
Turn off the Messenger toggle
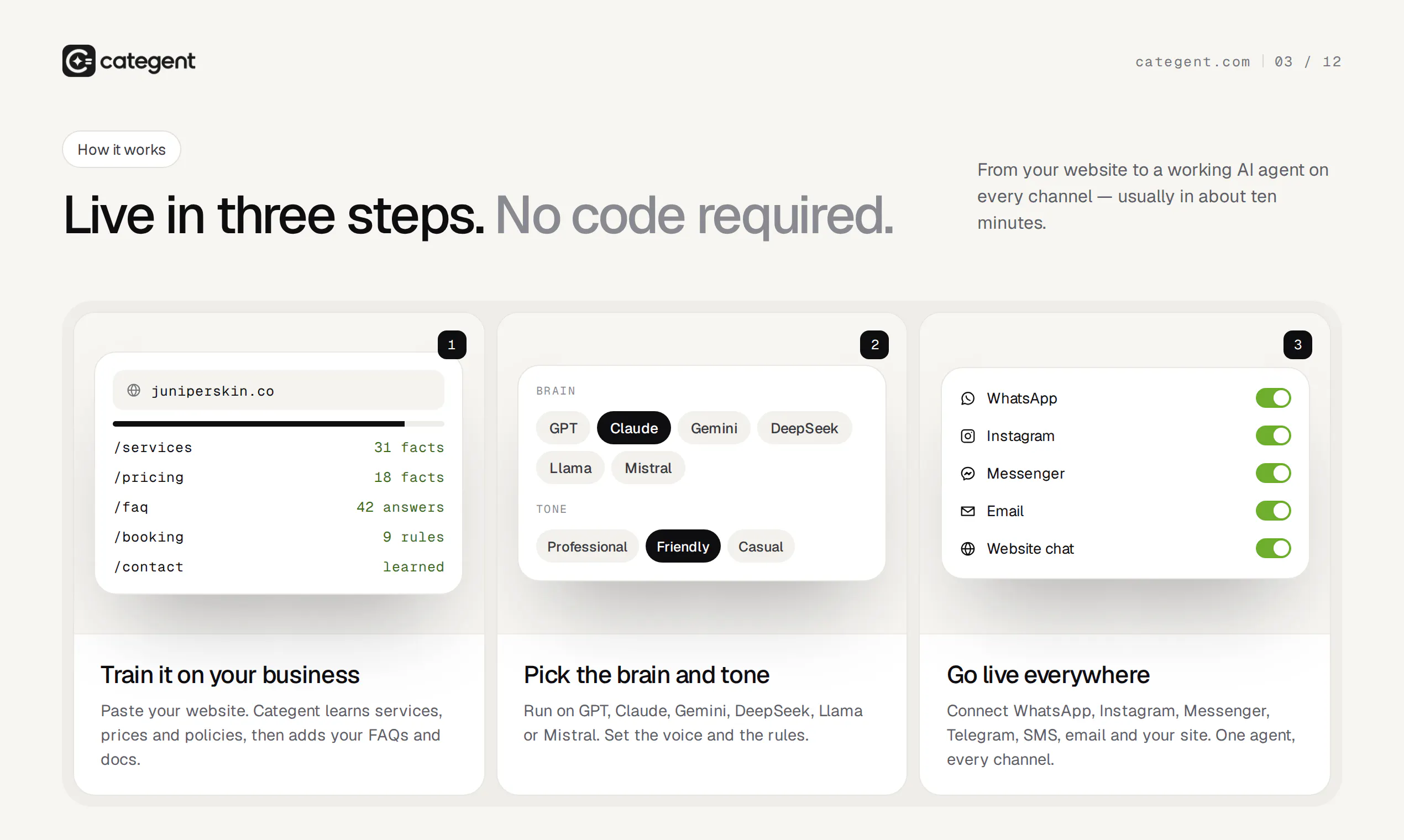(x=1272, y=473)
